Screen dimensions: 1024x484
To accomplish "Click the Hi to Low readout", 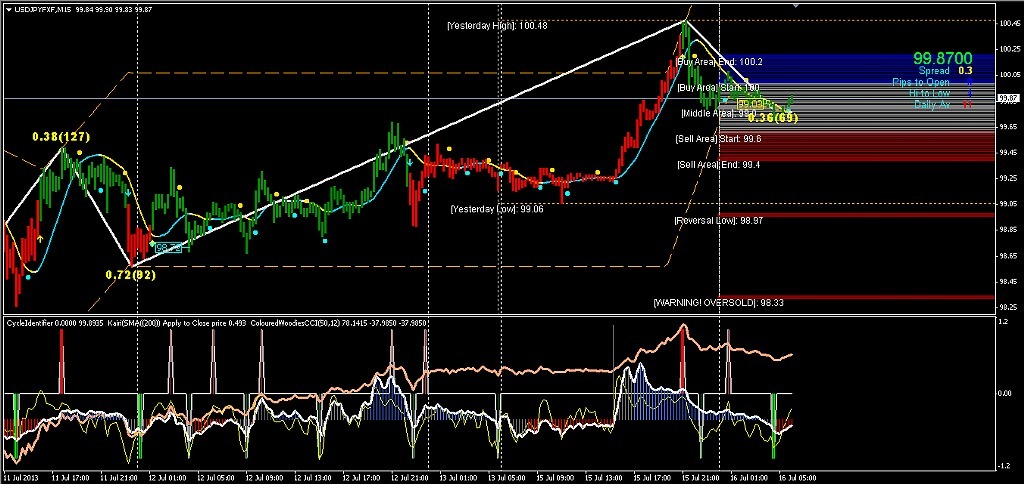I will (x=940, y=93).
